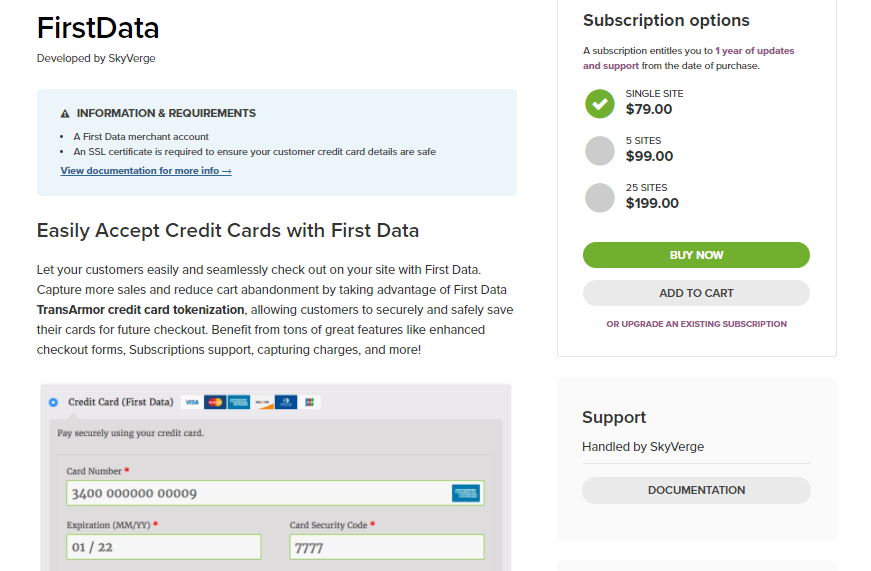Click the Amex icon inside Card Number field
Image resolution: width=871 pixels, height=571 pixels.
click(465, 493)
